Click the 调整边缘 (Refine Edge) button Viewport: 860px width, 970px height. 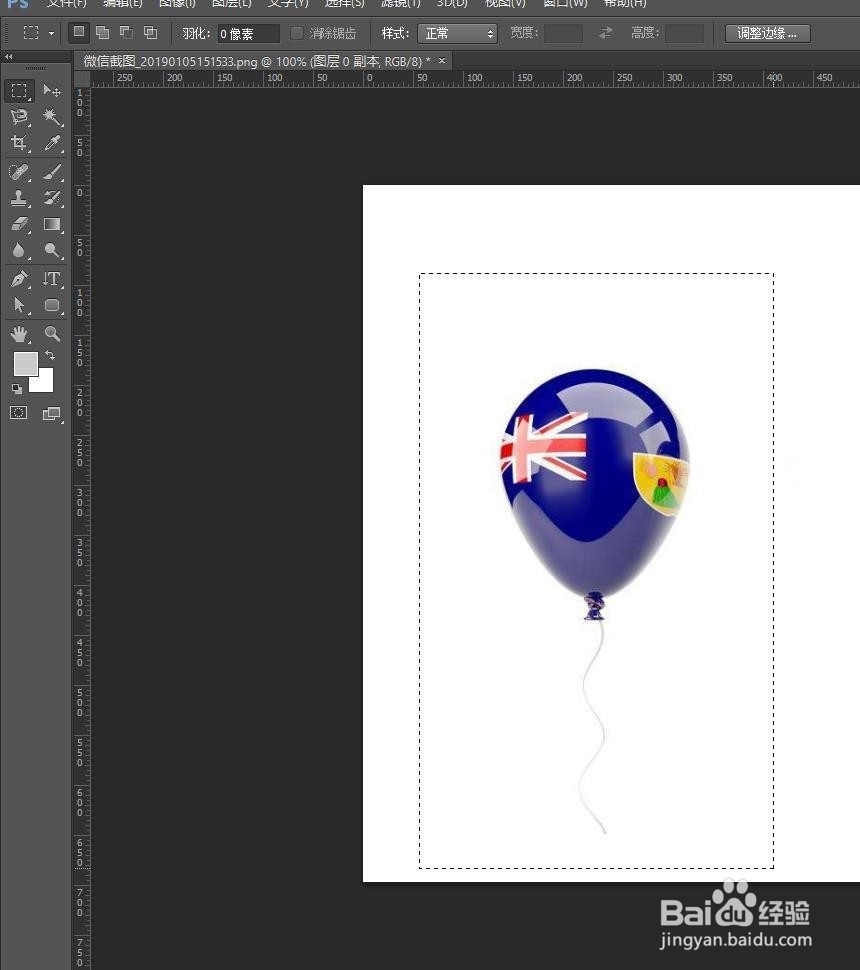tap(767, 33)
